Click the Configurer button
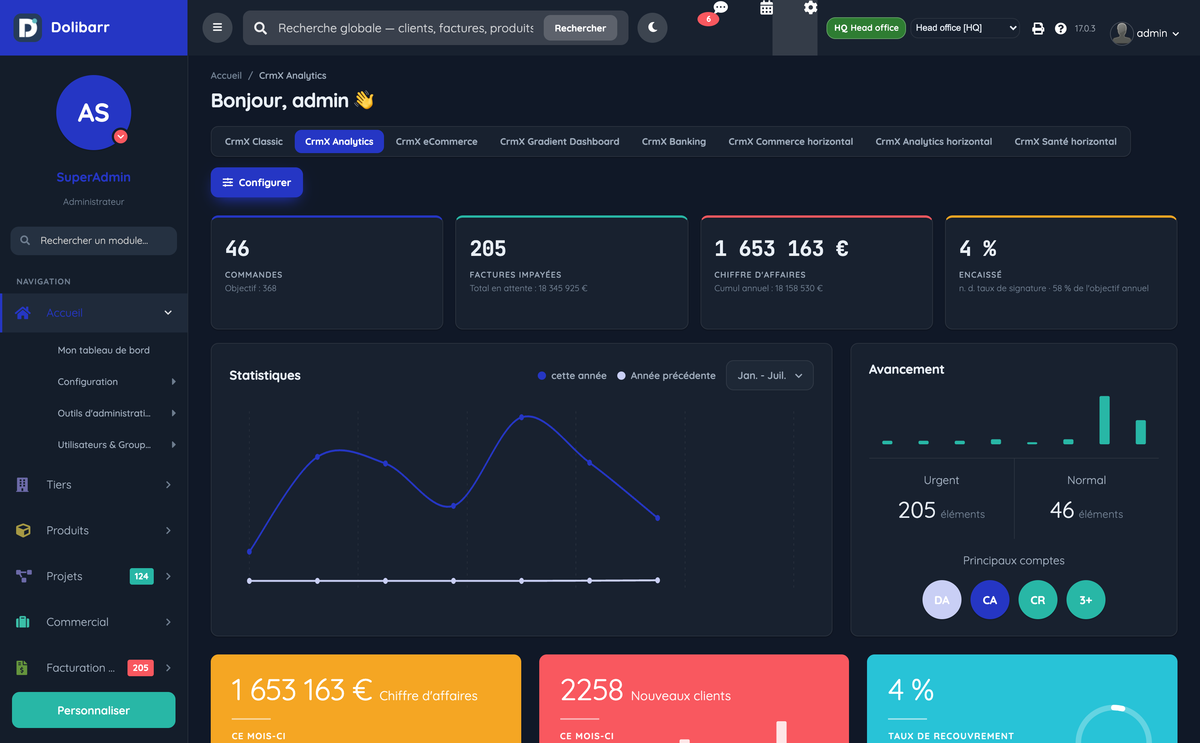This screenshot has height=743, width=1200. 257,183
